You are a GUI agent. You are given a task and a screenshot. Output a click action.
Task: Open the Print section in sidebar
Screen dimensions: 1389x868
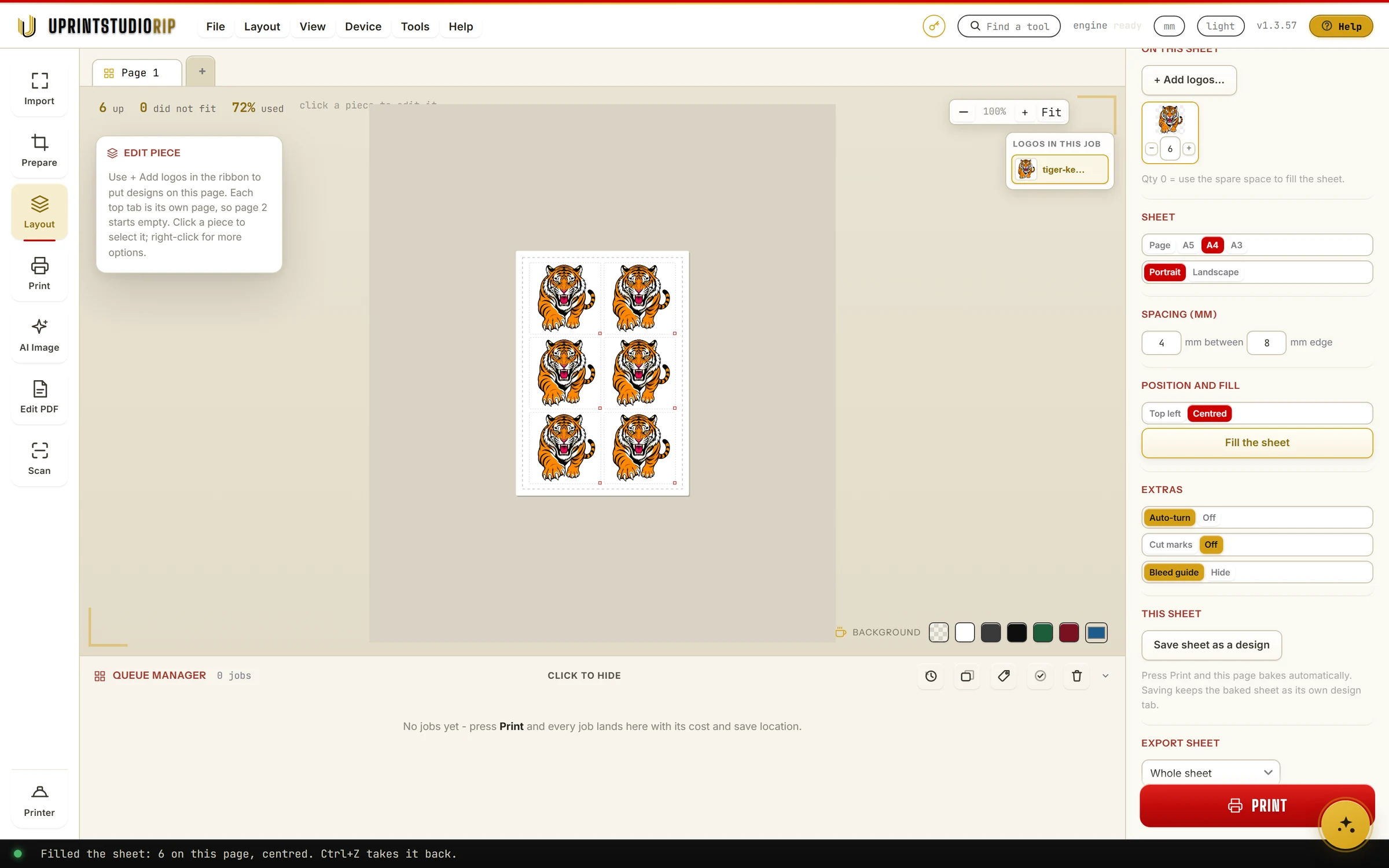click(x=39, y=273)
